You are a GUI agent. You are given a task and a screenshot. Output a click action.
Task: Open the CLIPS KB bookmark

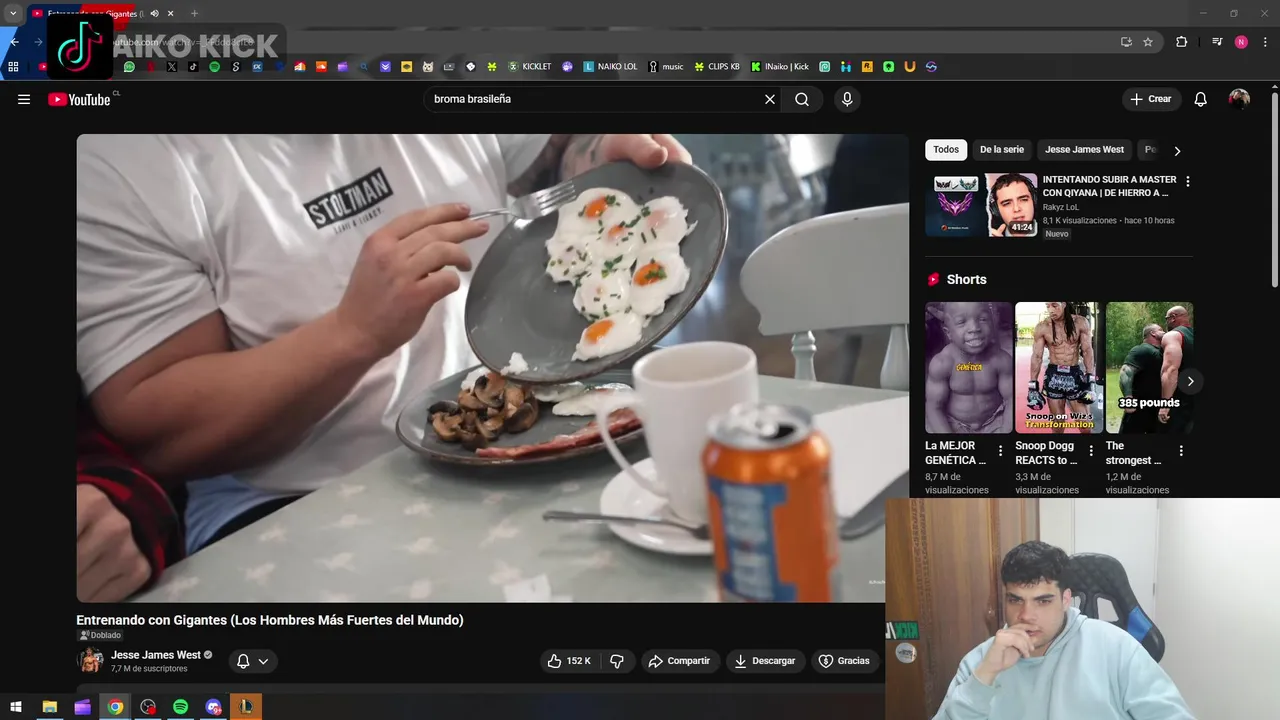point(717,67)
